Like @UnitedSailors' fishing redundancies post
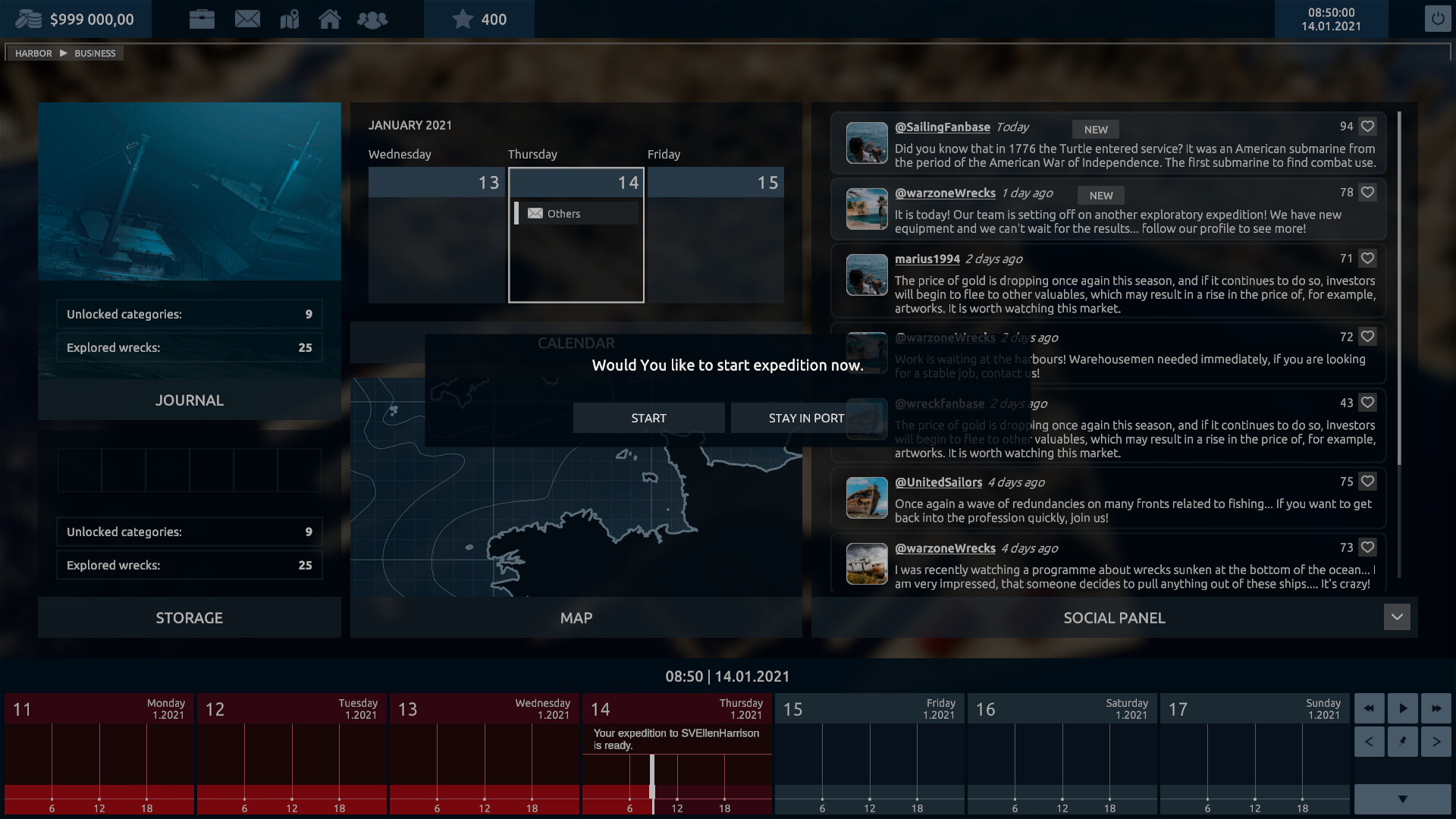Viewport: 1456px width, 819px height. point(1367,481)
